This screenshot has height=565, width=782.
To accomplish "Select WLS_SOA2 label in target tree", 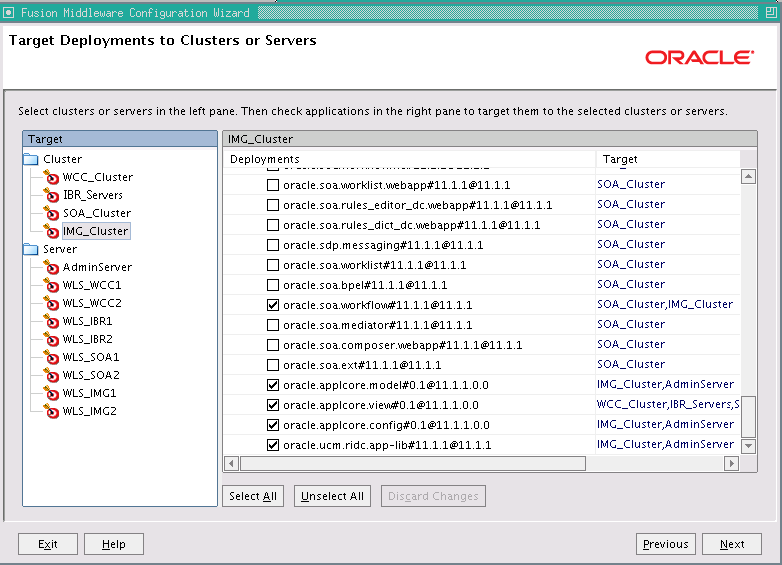I will [91, 375].
